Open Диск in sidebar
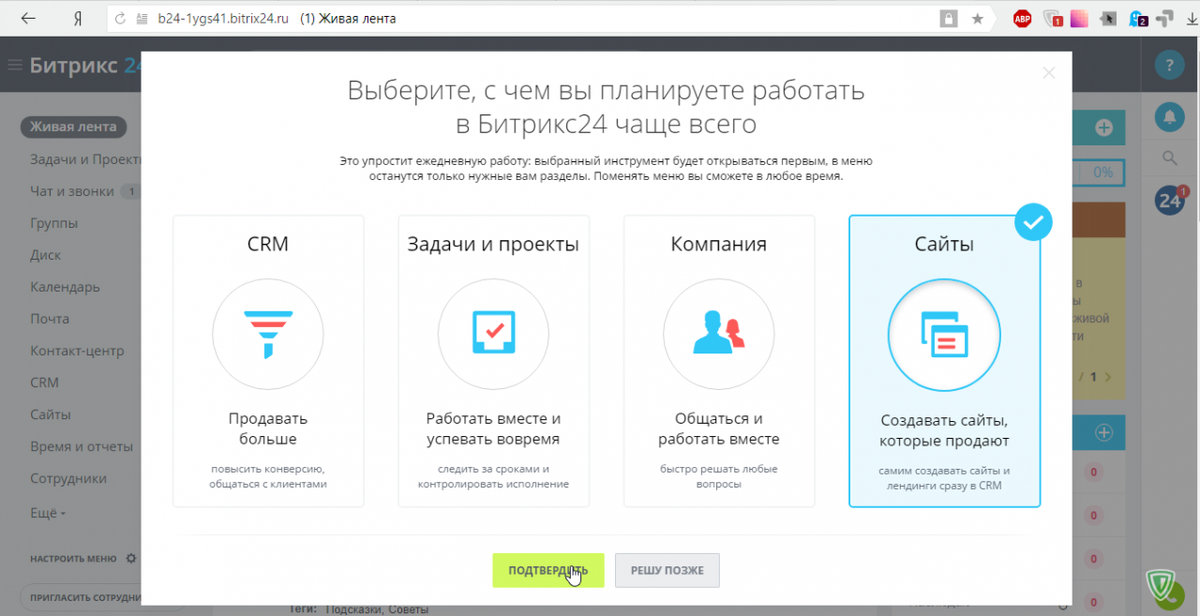The image size is (1200, 616). 46,255
